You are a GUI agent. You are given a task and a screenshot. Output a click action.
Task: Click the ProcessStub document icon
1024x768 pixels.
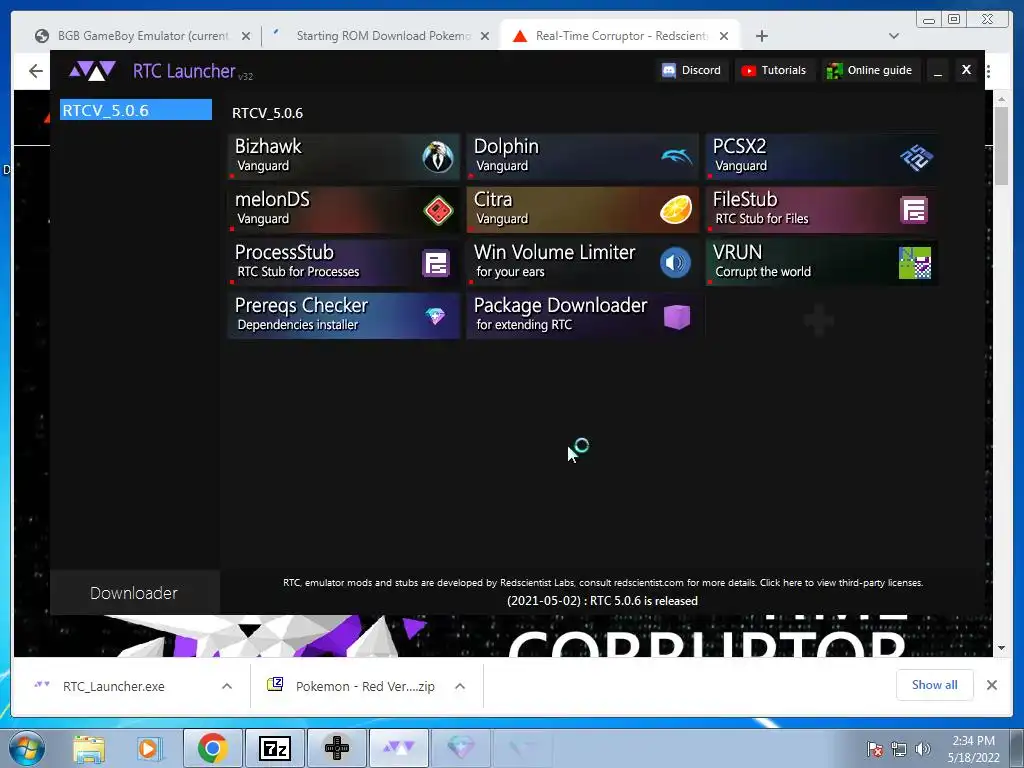[436, 263]
